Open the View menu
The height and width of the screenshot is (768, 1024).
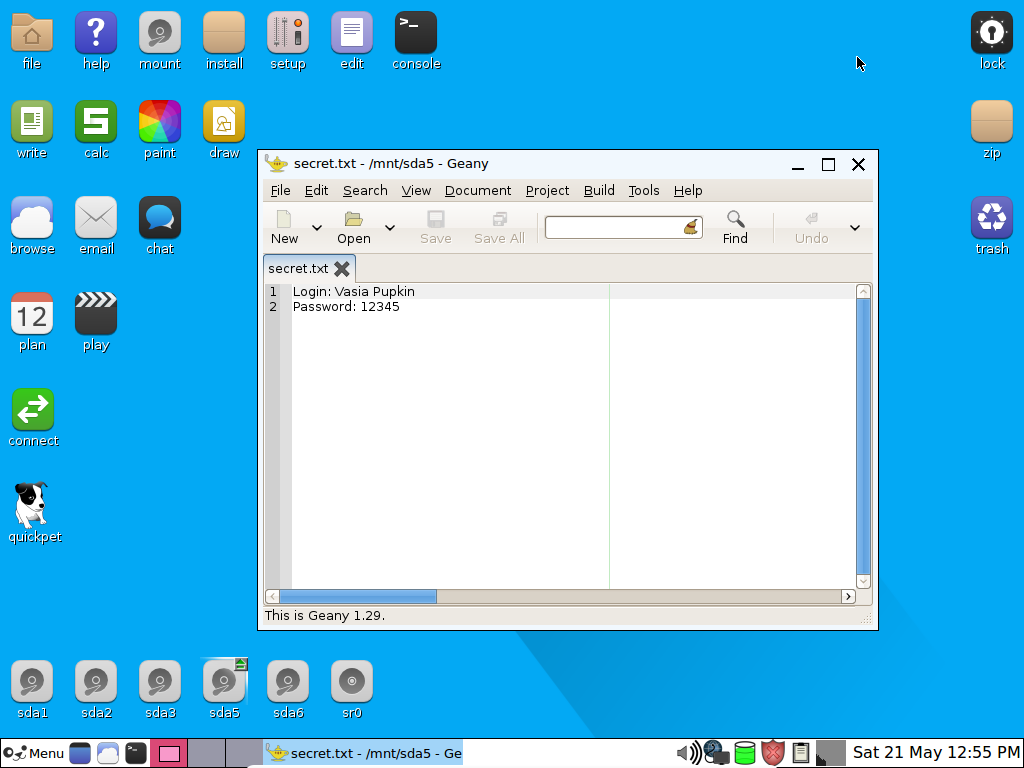[x=416, y=191]
